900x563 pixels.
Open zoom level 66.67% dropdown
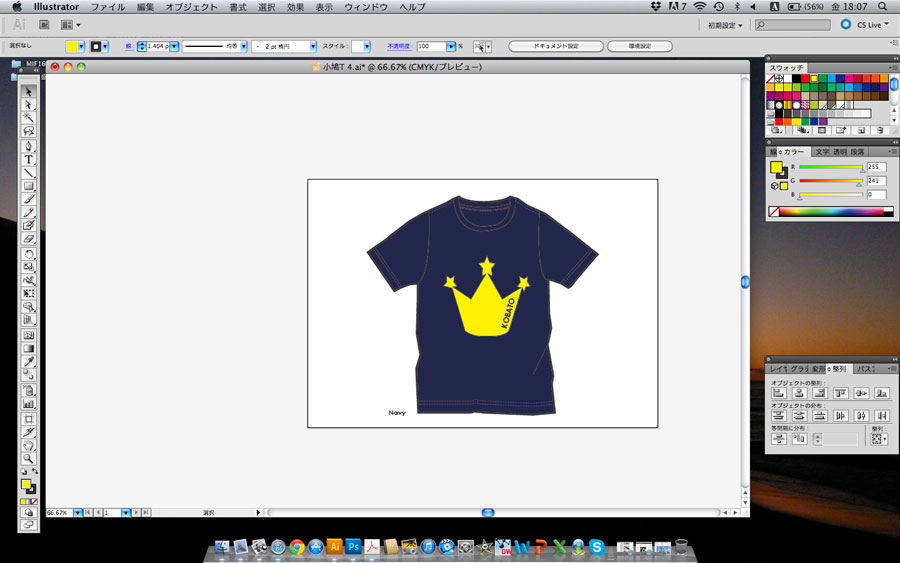click(77, 512)
